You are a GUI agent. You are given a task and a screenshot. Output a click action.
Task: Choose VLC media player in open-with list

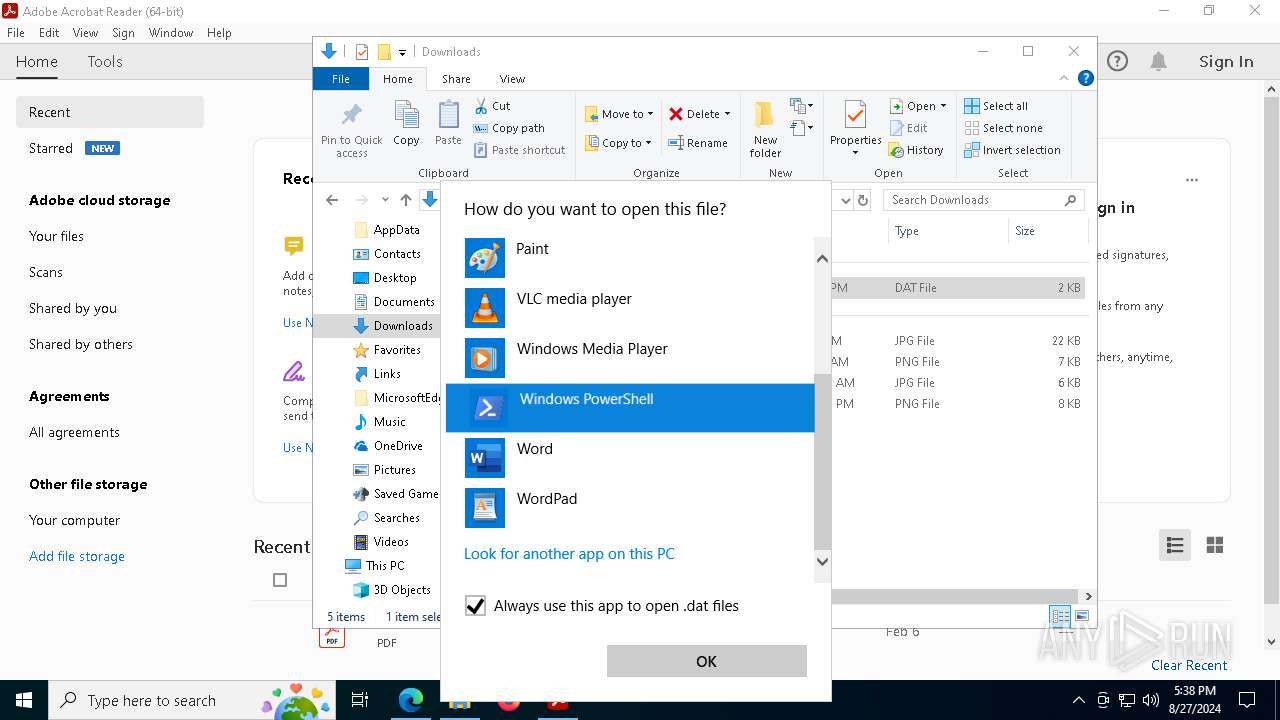(630, 308)
